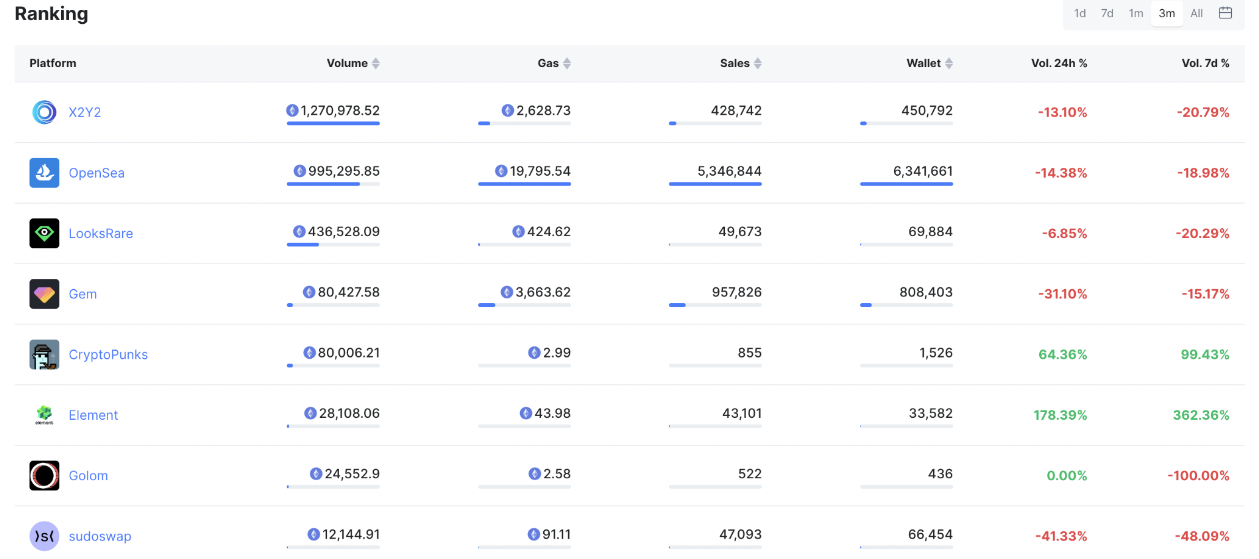
Task: Open the CryptoPunks platform link
Action: 108,355
